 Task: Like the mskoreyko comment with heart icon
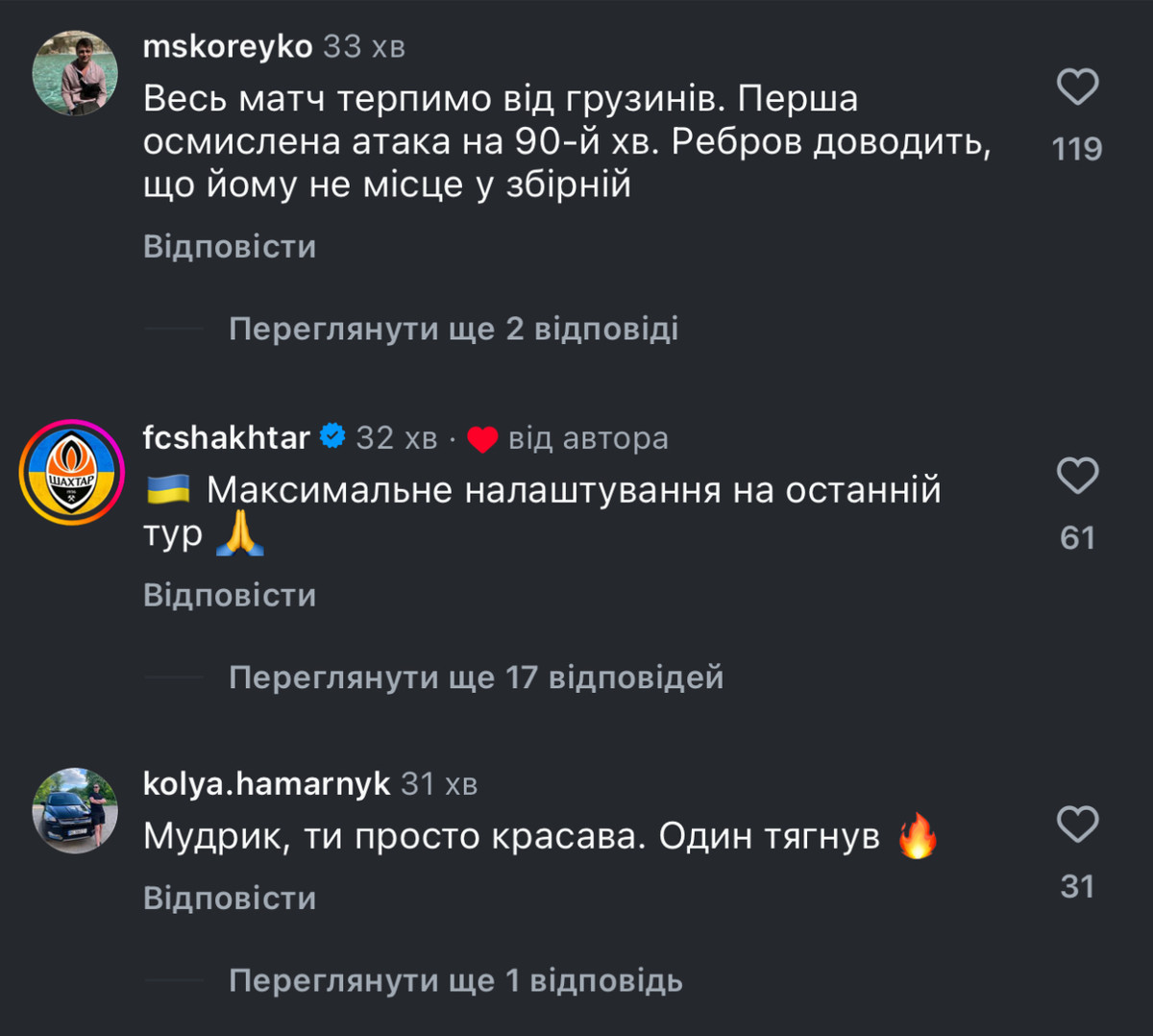coord(1077,87)
